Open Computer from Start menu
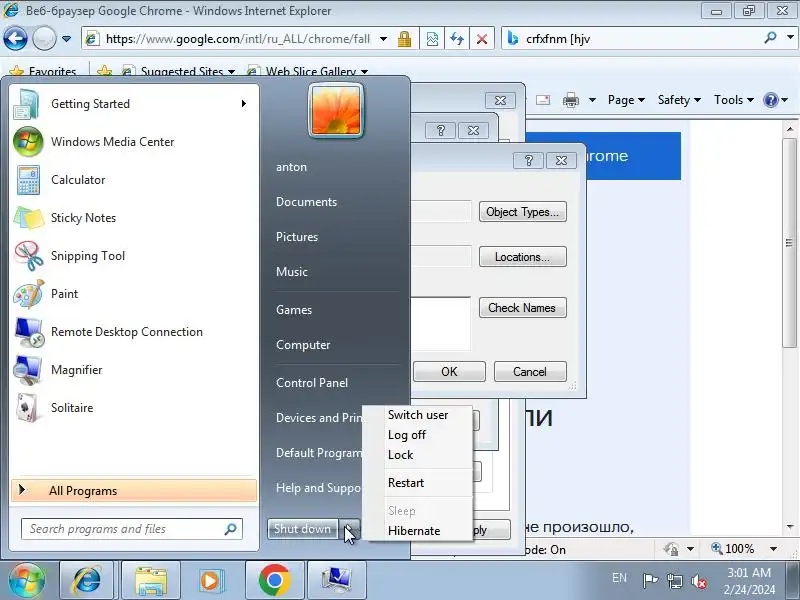Viewport: 800px width, 600px height. pos(303,345)
